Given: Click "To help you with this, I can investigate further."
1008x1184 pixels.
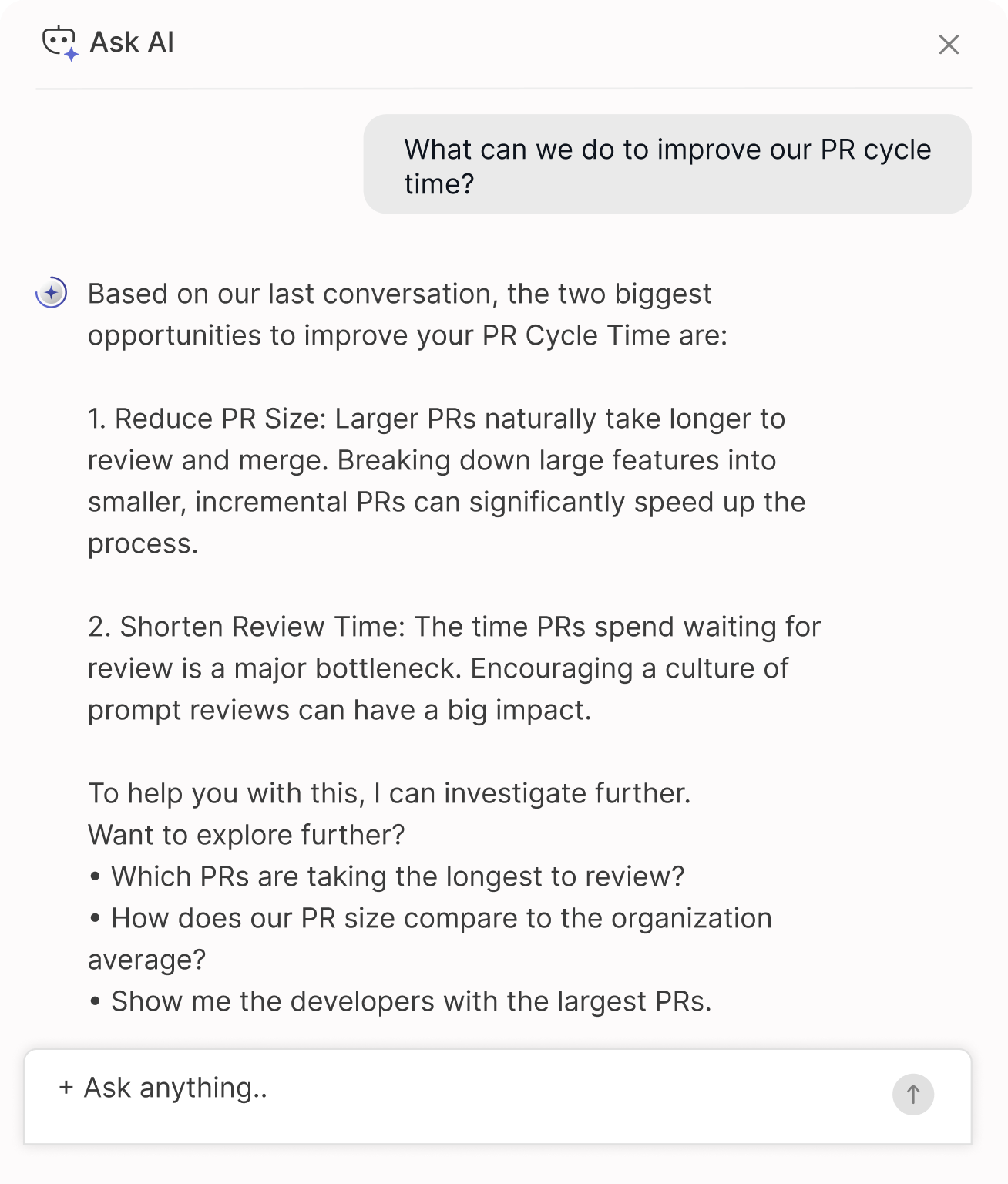Looking at the screenshot, I should pyautogui.click(x=389, y=793).
